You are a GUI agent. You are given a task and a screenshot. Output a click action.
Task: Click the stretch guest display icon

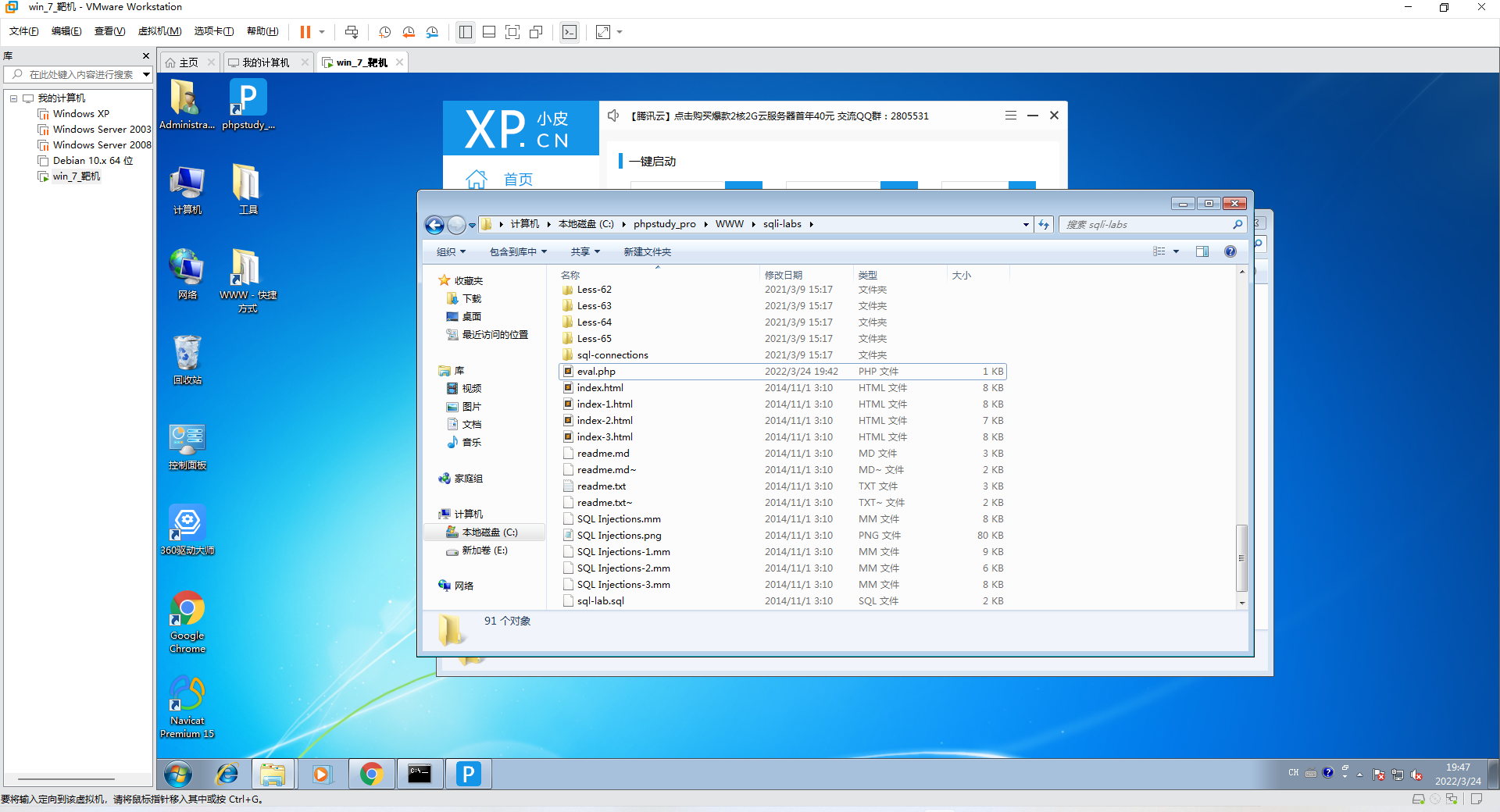[603, 32]
